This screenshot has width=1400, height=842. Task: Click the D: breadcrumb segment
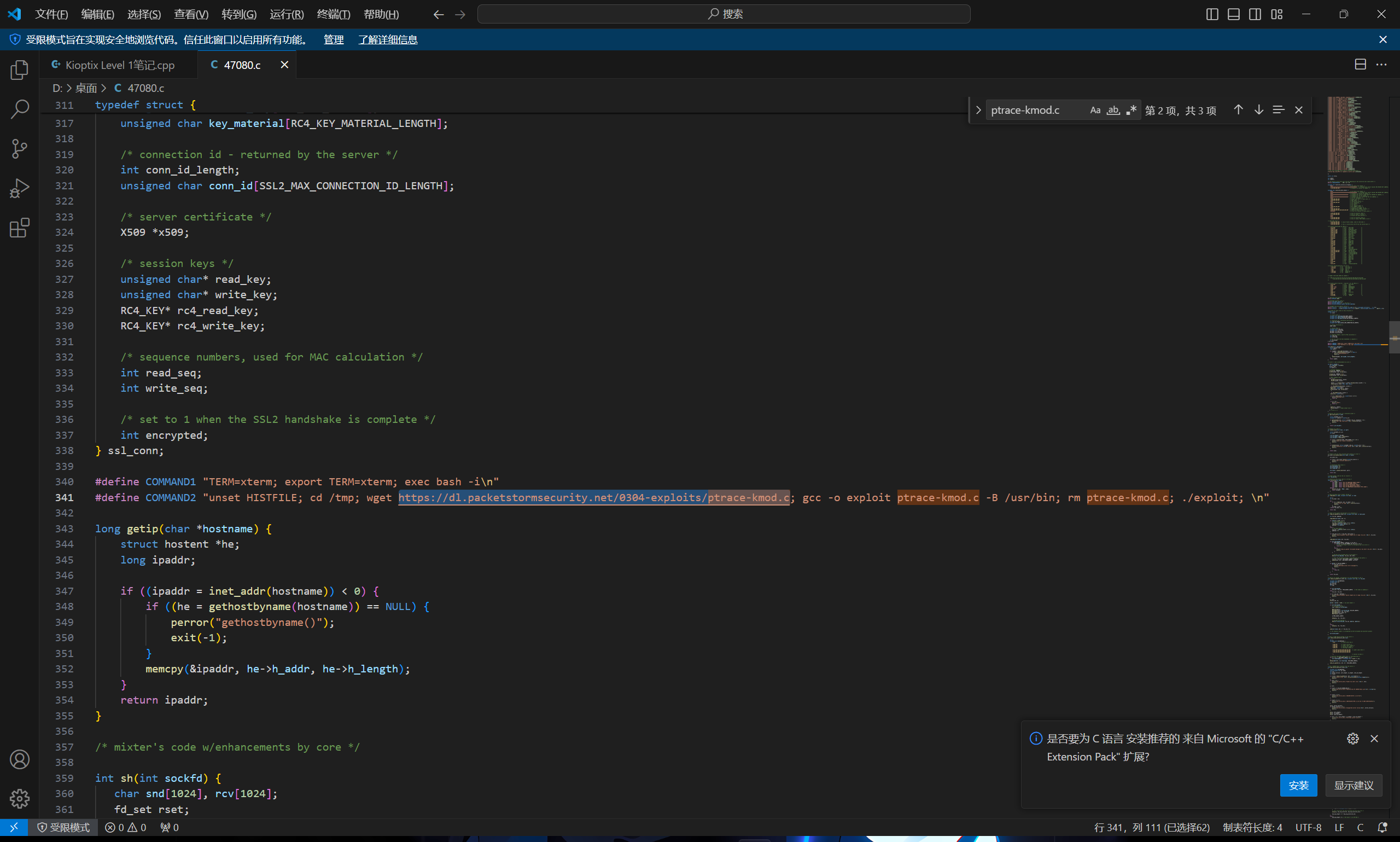[57, 88]
